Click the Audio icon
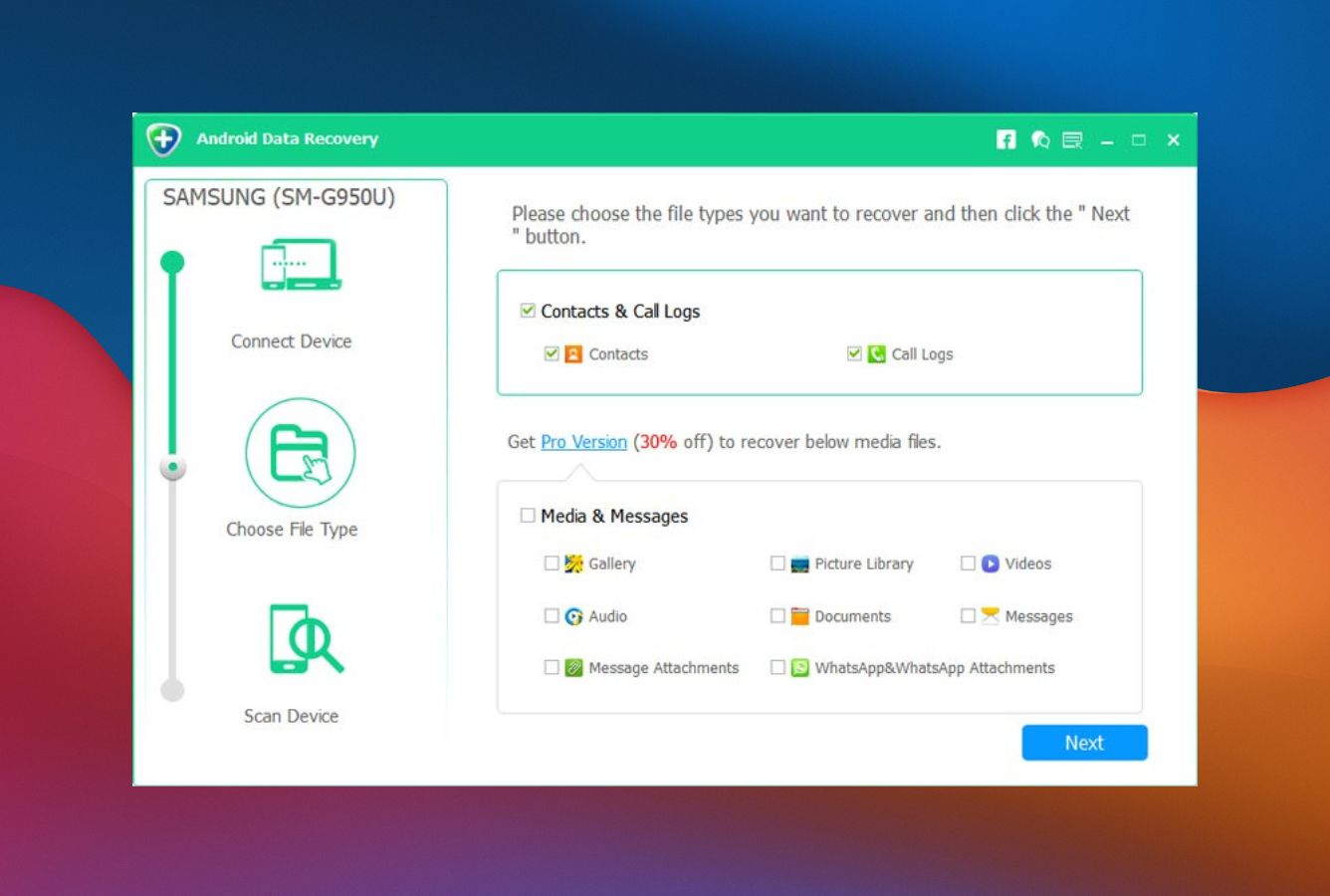 573,616
